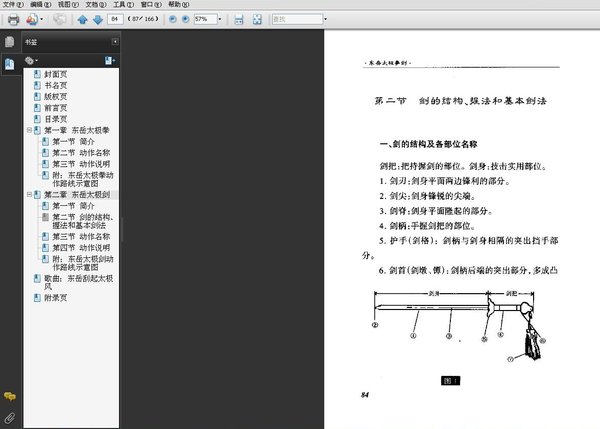Screen dimensions: 600x429
Task: Select the 附录页 bookmark
Action: pyautogui.click(x=55, y=298)
